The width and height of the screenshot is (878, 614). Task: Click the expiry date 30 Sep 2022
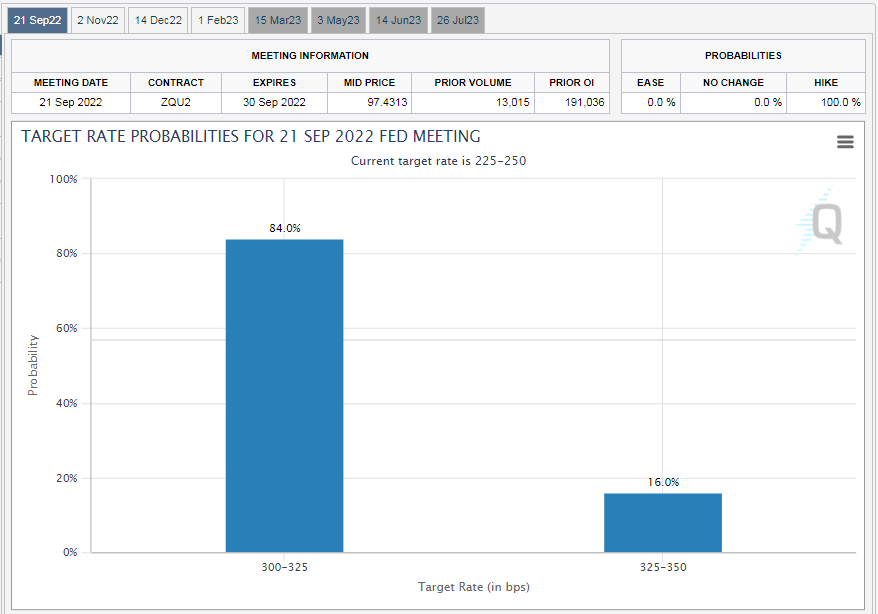(275, 102)
